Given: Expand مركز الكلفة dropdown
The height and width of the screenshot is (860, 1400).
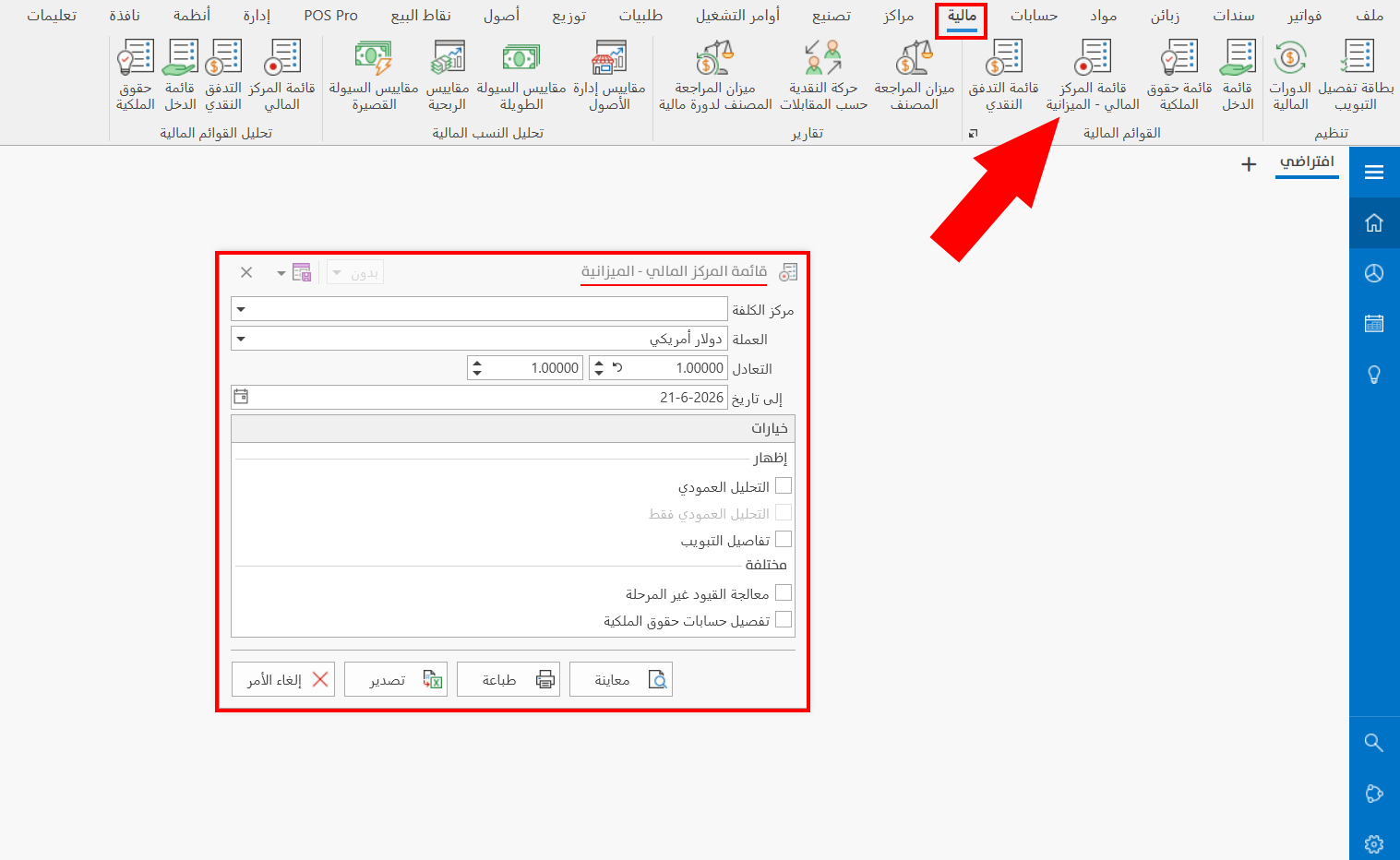Looking at the screenshot, I should (x=241, y=309).
